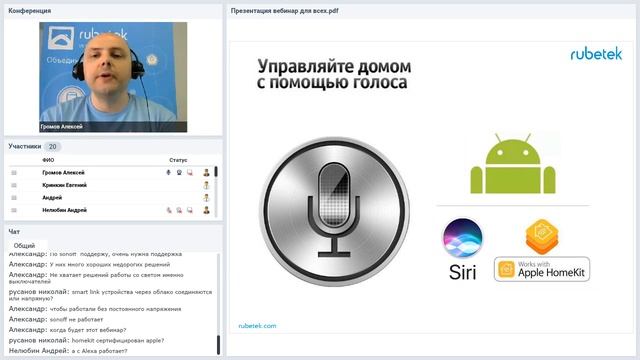Screen dimensions: 640x360
Task: Click chat message 'sonoff не работает'
Action: point(76,320)
